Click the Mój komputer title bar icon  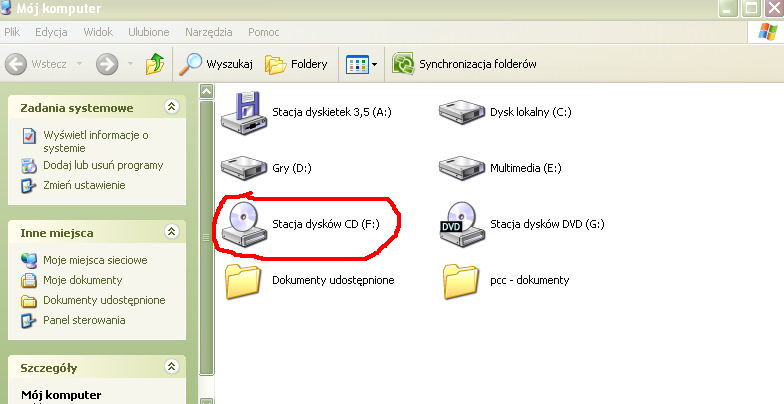tap(6, 8)
